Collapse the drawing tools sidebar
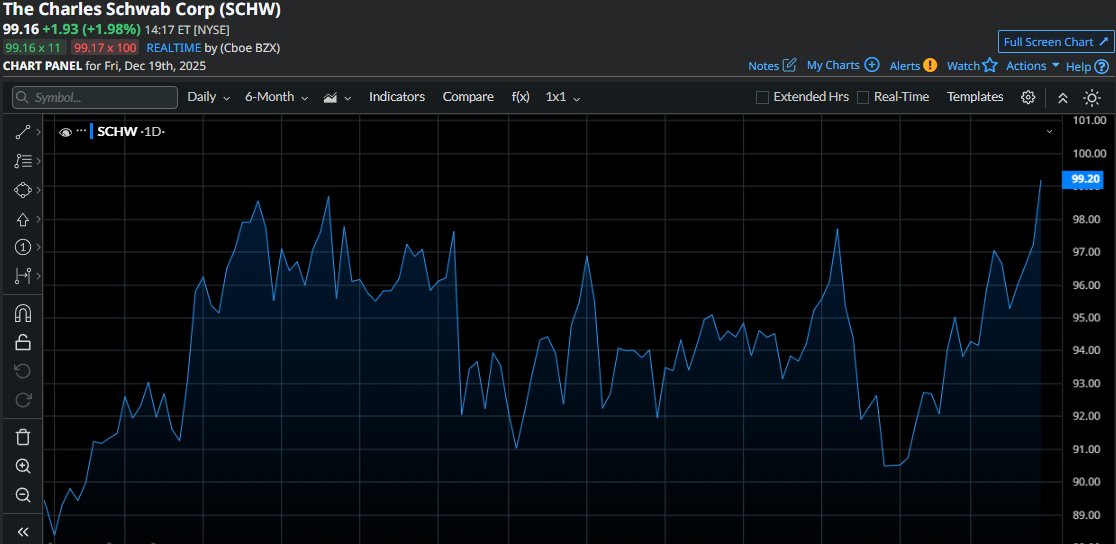Viewport: 1116px width, 544px height. click(x=23, y=532)
